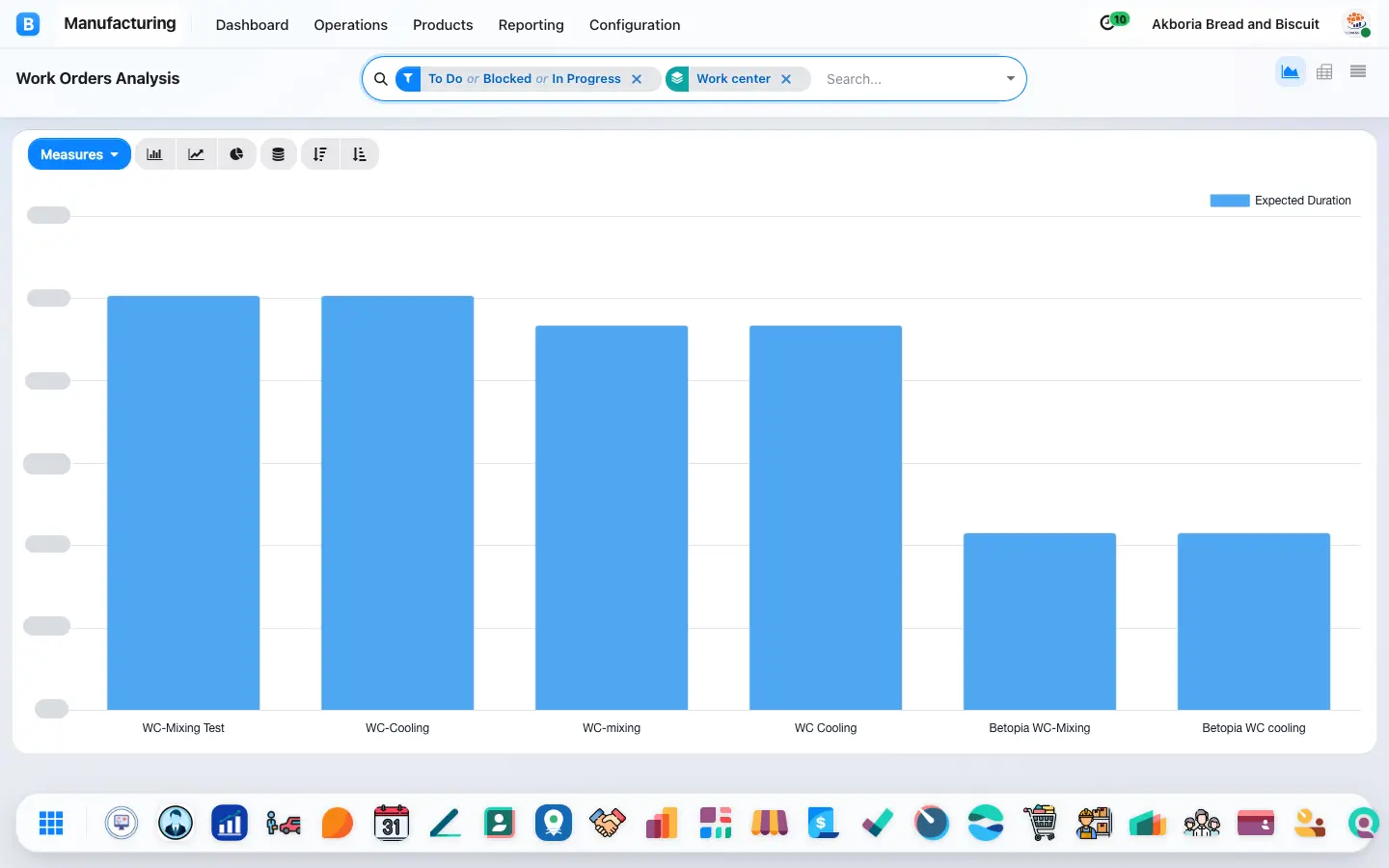Click the WC-Mixing Test bar
1389x868 pixels.
[x=183, y=502]
